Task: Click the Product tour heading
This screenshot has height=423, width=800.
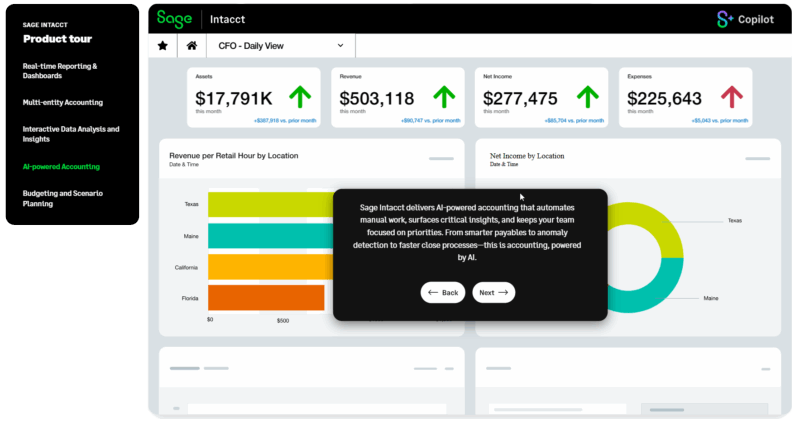Action: pos(58,39)
